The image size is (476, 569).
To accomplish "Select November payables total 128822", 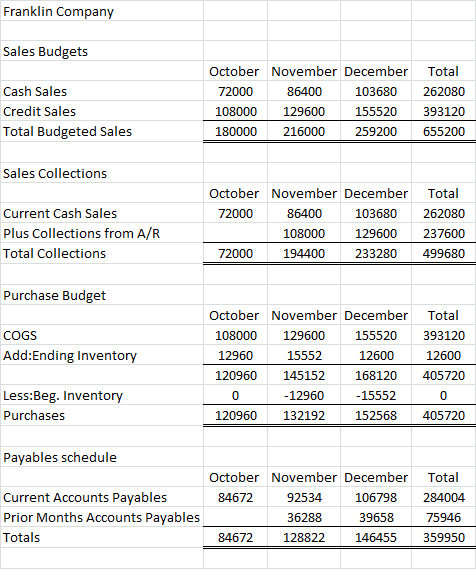I will (304, 537).
